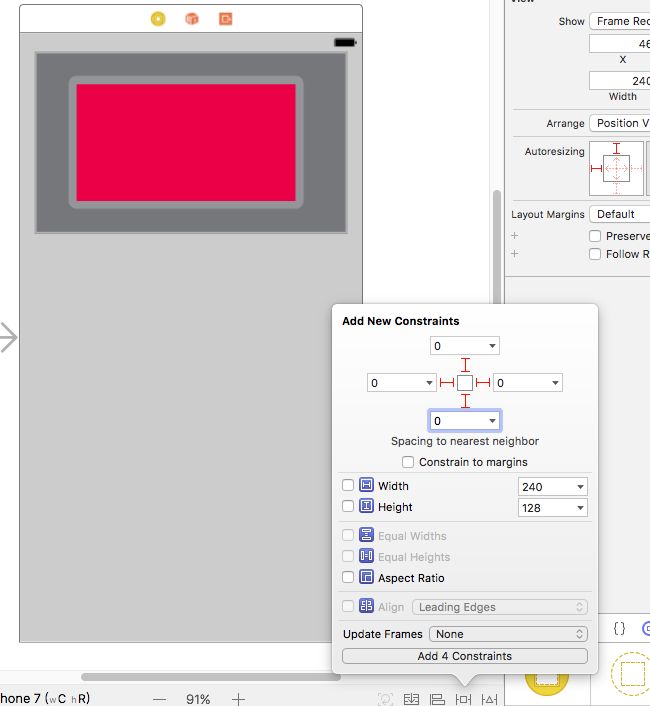Check the Width constraint checkbox
The height and width of the screenshot is (706, 650).
tap(348, 485)
